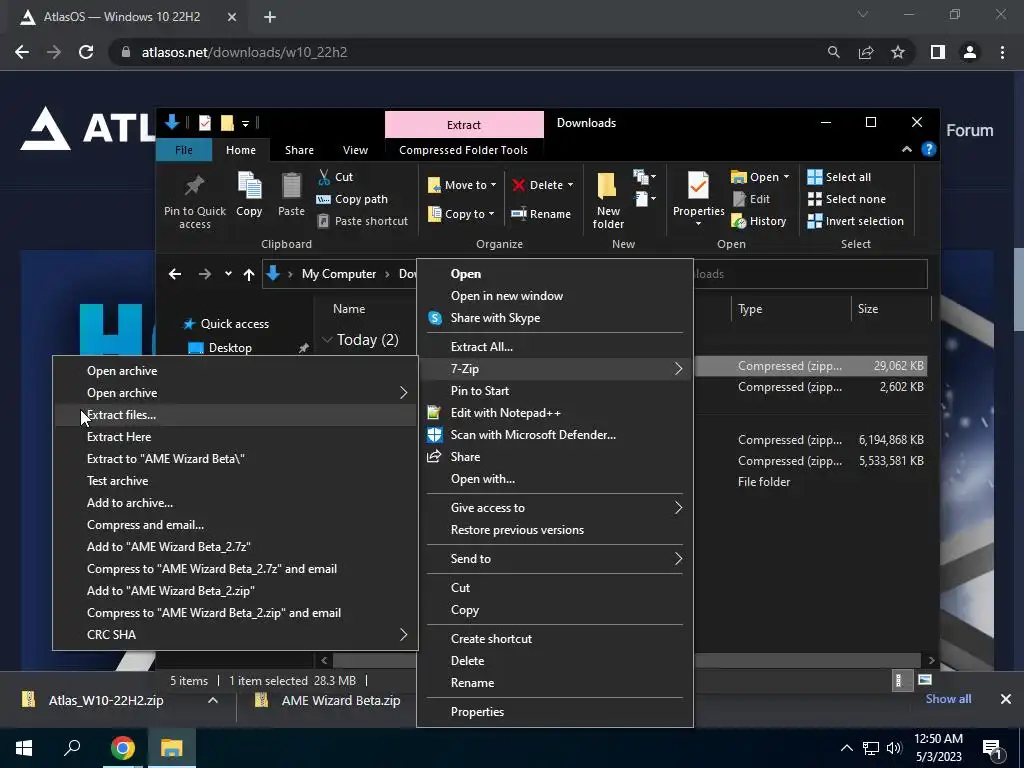Viewport: 1024px width, 768px height.
Task: Open the Copy to dropdown
Action: click(x=461, y=214)
